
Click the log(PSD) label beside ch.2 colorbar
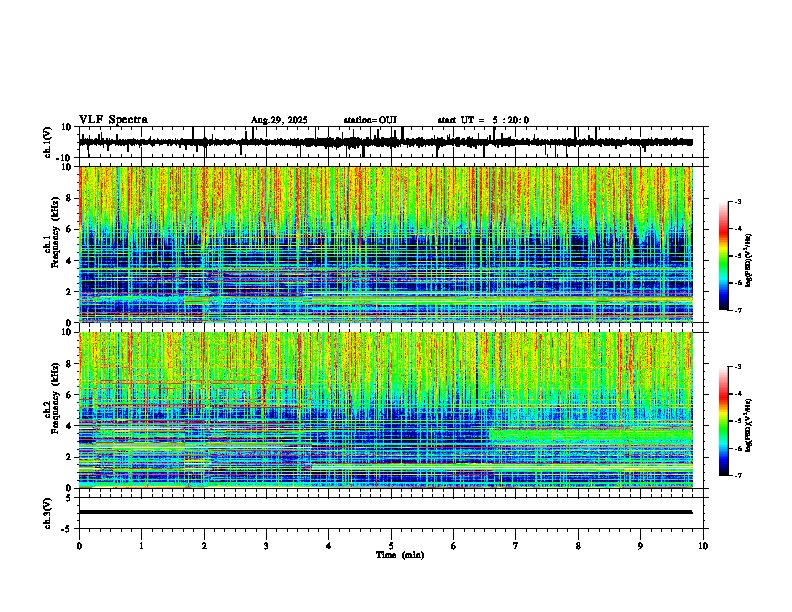click(x=749, y=425)
